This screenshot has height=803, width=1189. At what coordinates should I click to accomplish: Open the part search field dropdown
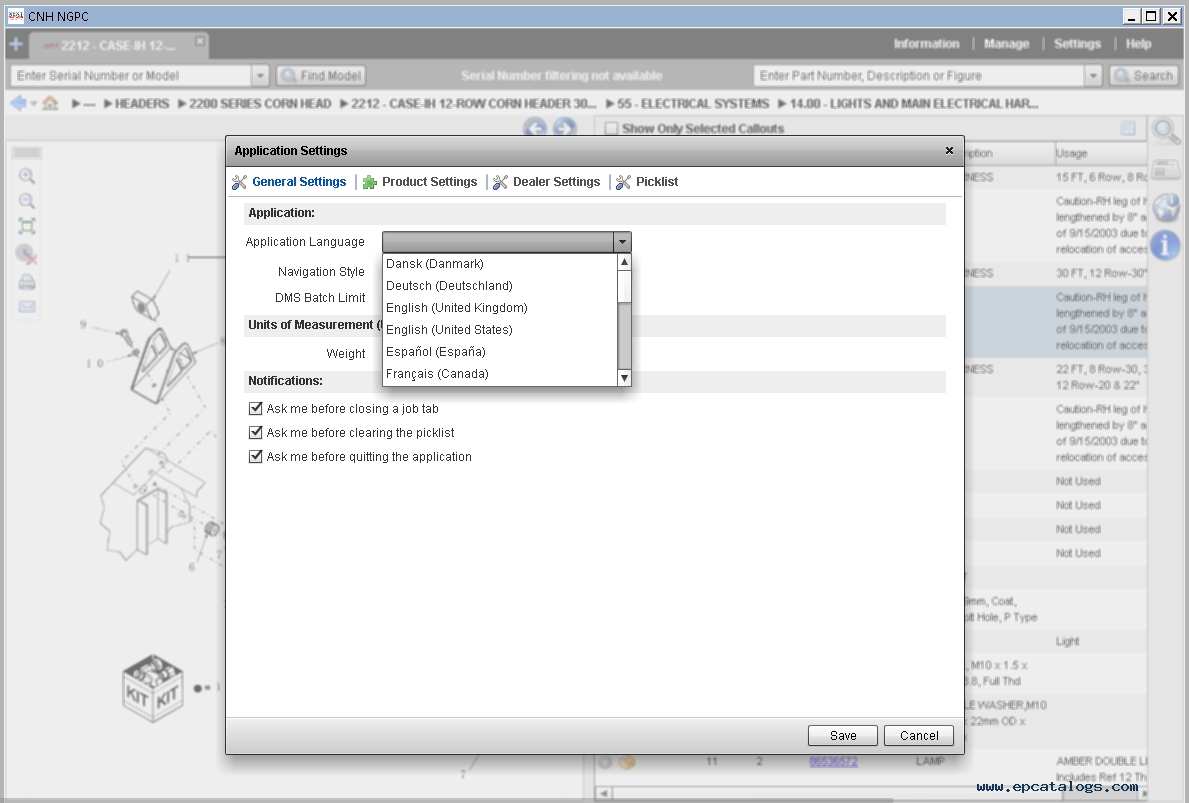(1093, 76)
